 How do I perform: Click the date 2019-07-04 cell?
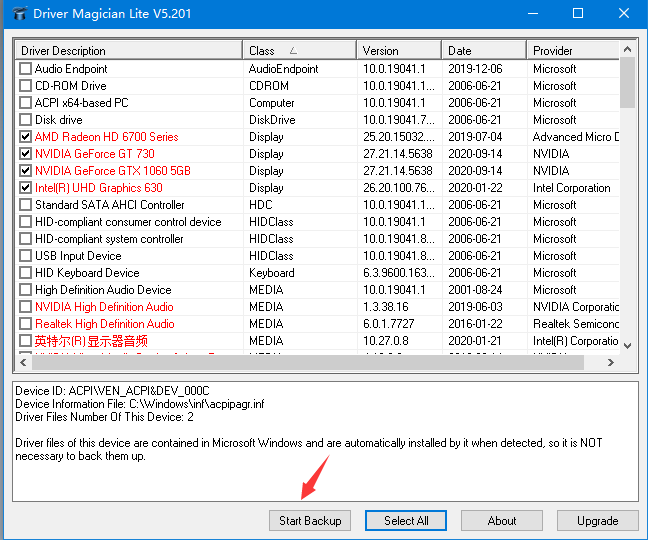[475, 137]
